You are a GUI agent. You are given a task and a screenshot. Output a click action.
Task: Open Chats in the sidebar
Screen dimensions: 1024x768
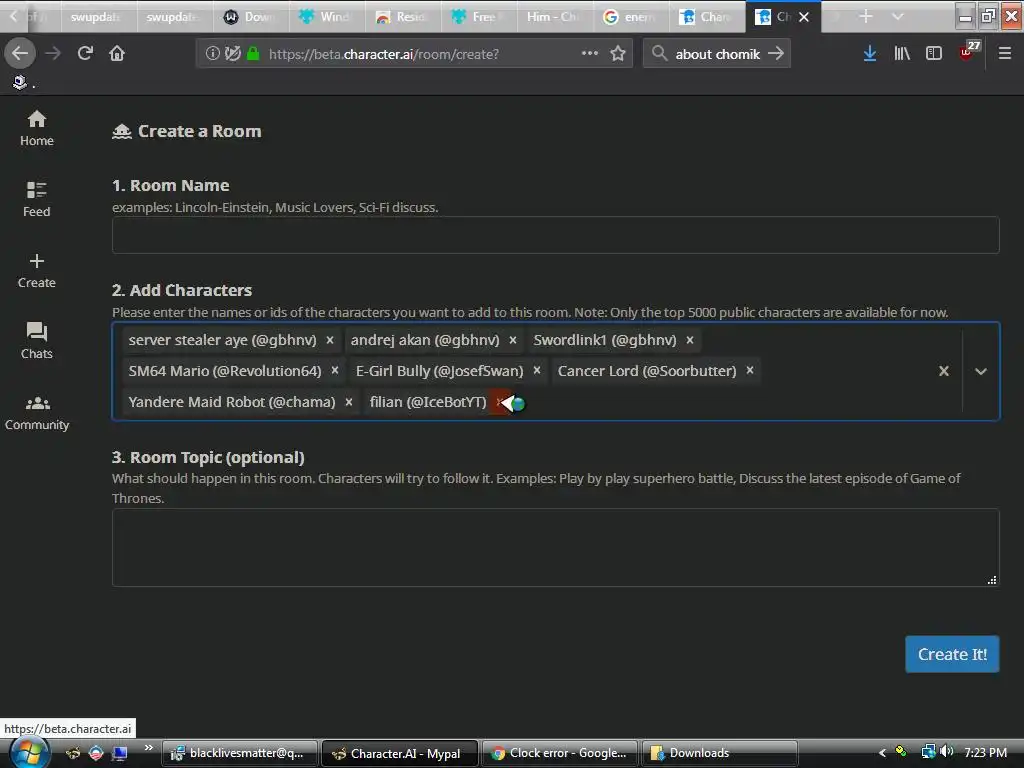[37, 341]
